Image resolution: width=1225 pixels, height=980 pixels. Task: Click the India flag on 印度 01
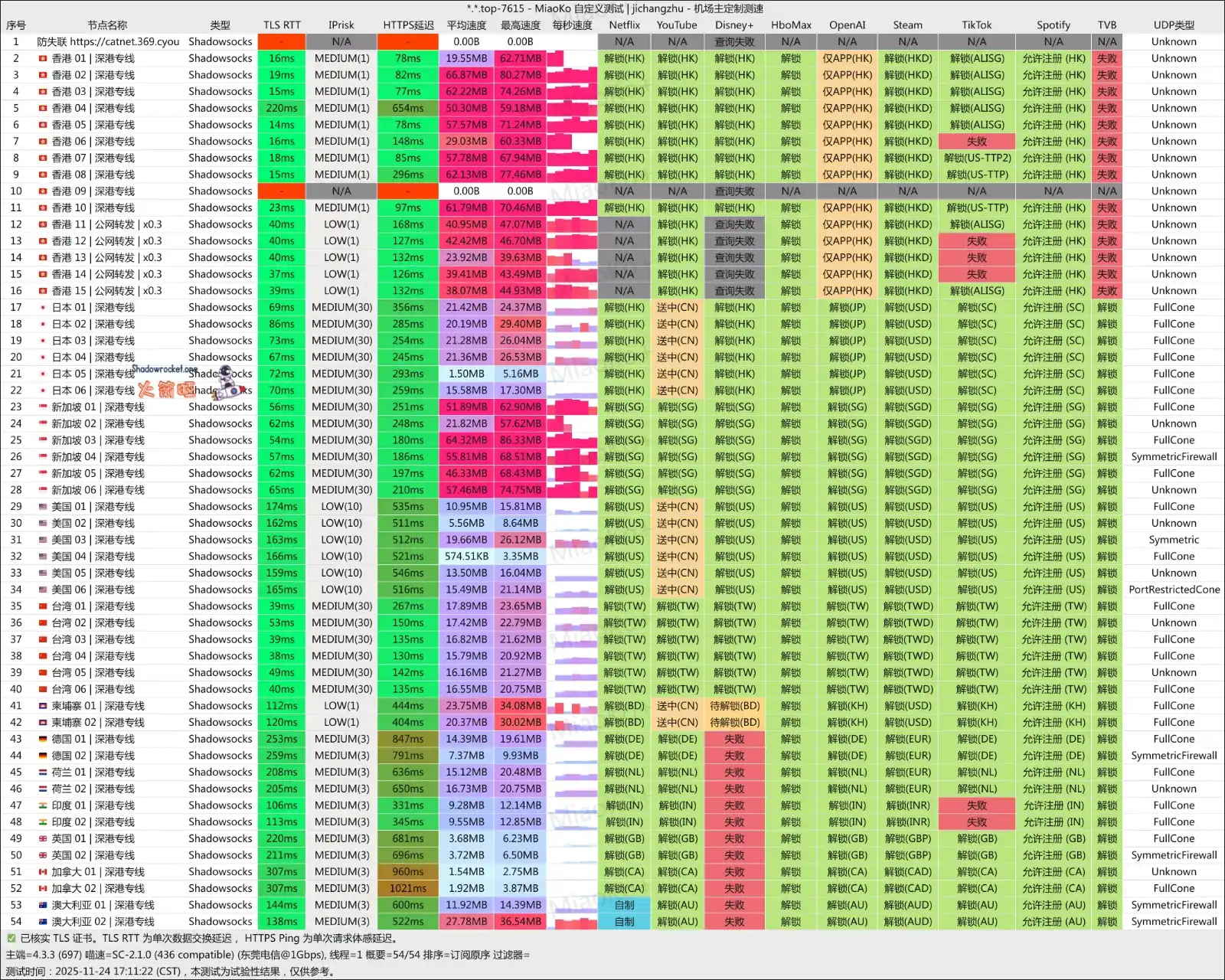point(43,805)
